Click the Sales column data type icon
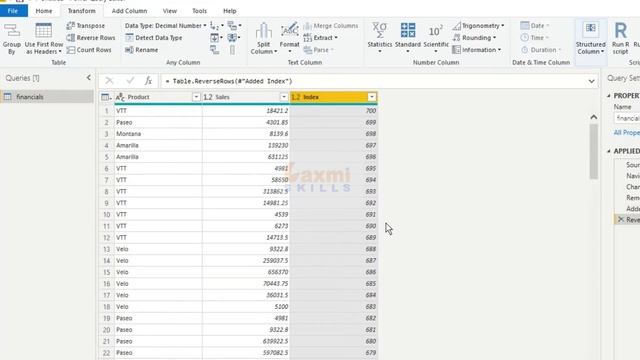The image size is (640, 360). pos(208,97)
